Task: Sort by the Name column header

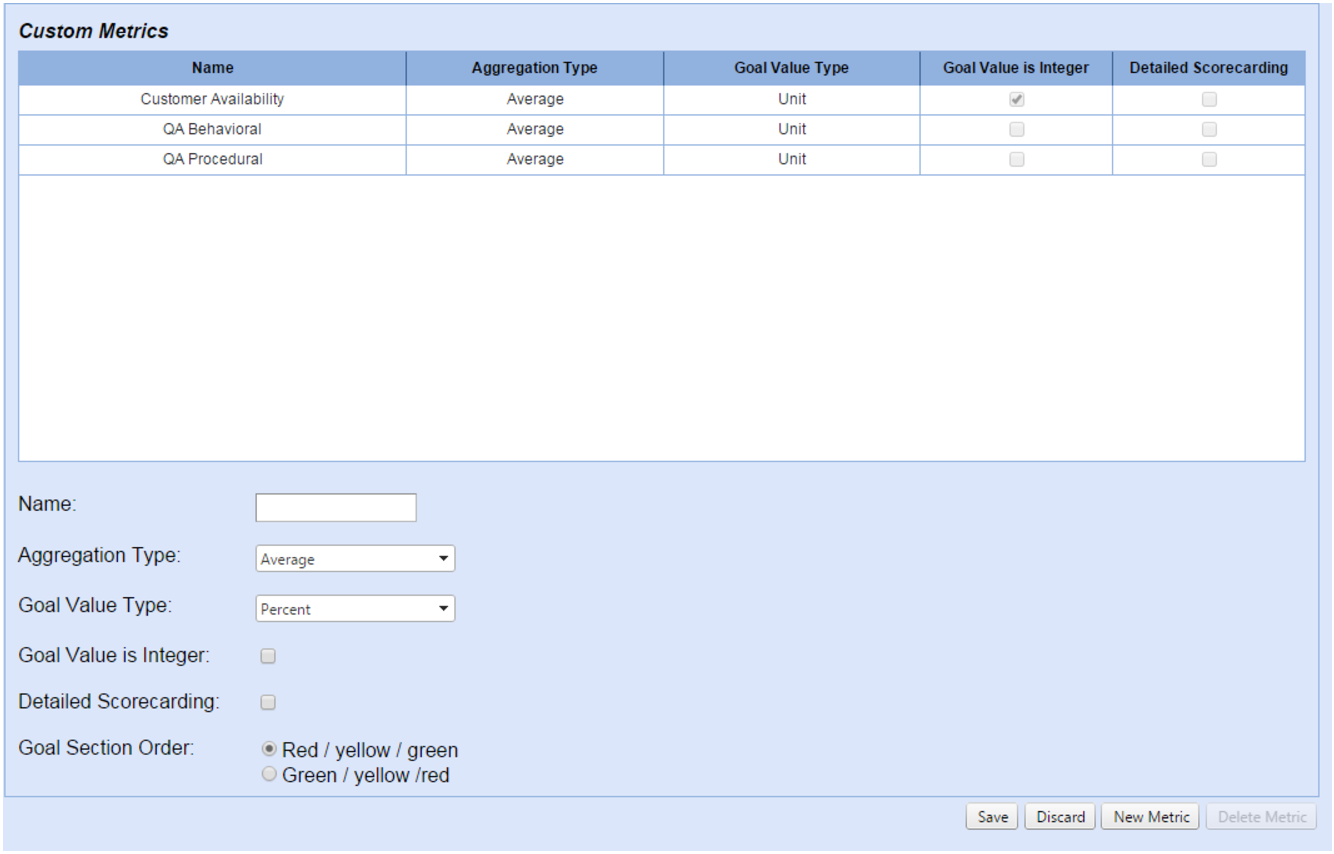Action: click(212, 68)
